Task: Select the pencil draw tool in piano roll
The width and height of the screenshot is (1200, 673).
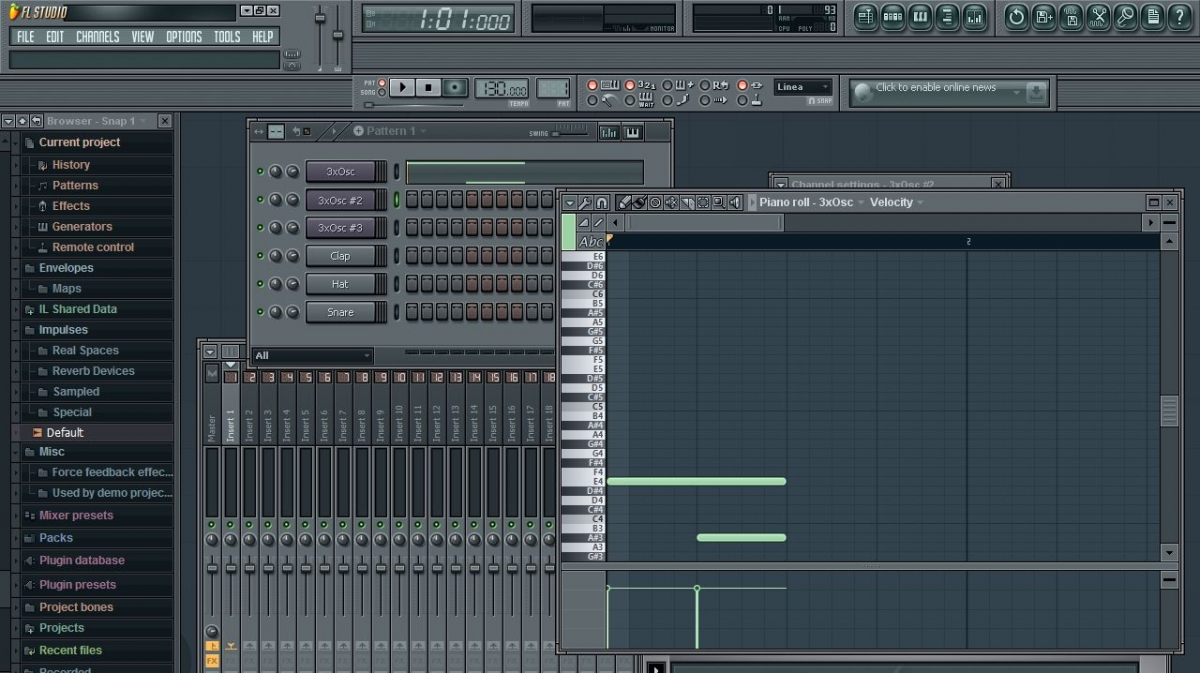Action: (x=623, y=203)
